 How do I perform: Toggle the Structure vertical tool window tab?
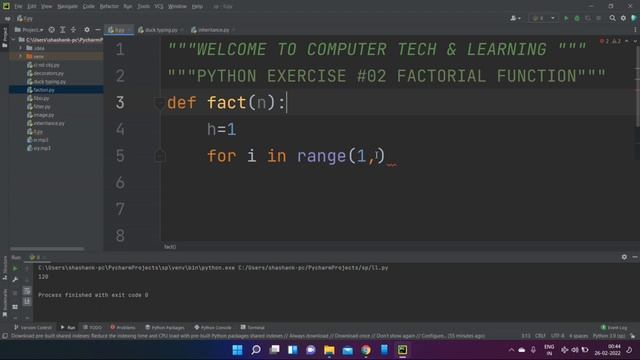tap(4, 268)
